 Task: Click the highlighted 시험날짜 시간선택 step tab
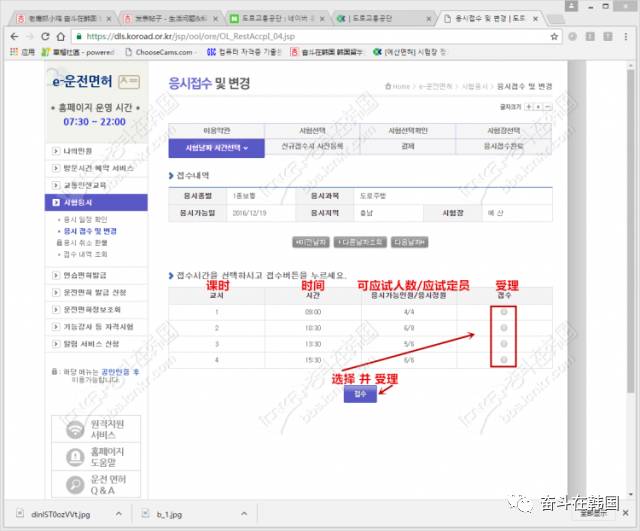pos(216,148)
